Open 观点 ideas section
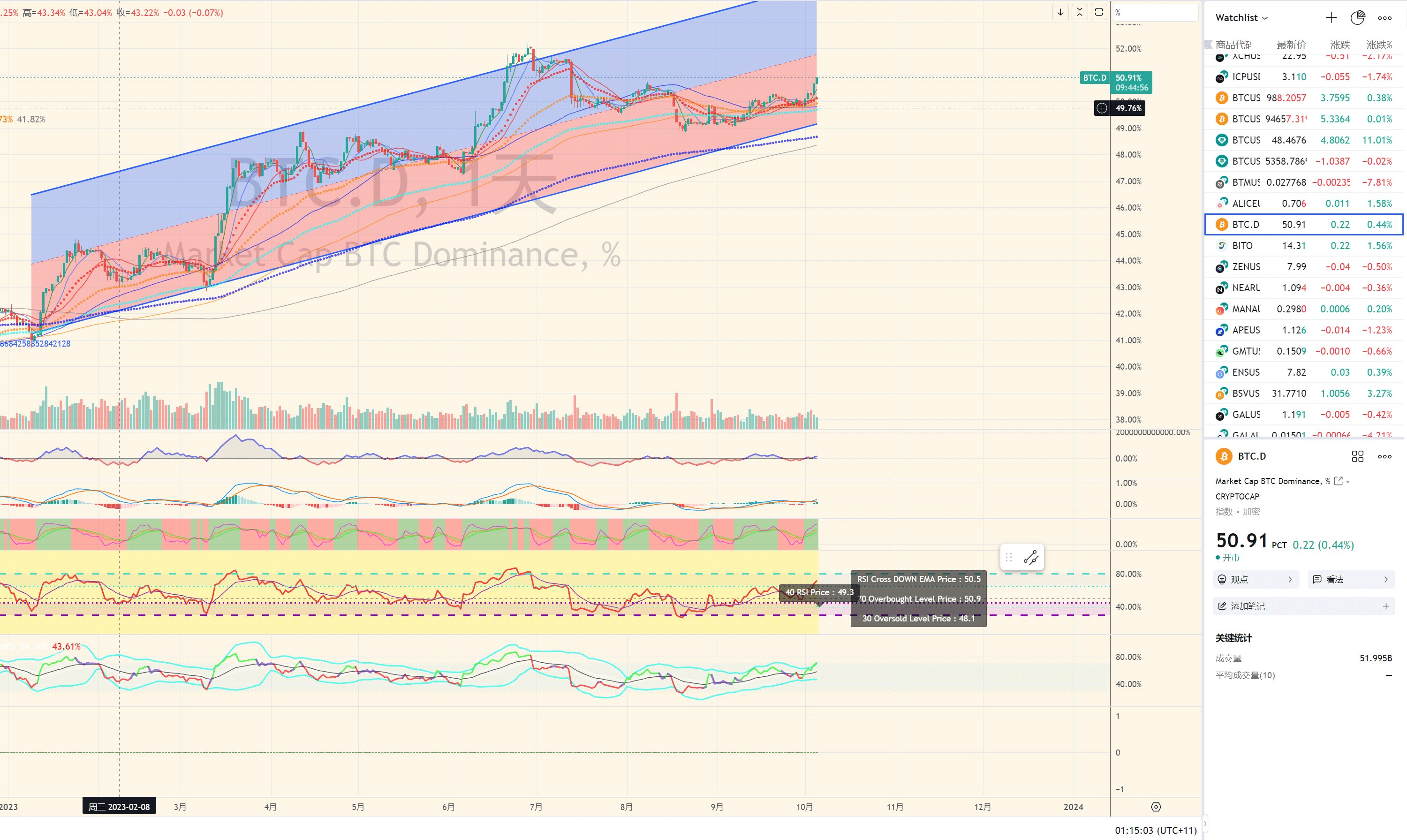 [x=1256, y=579]
